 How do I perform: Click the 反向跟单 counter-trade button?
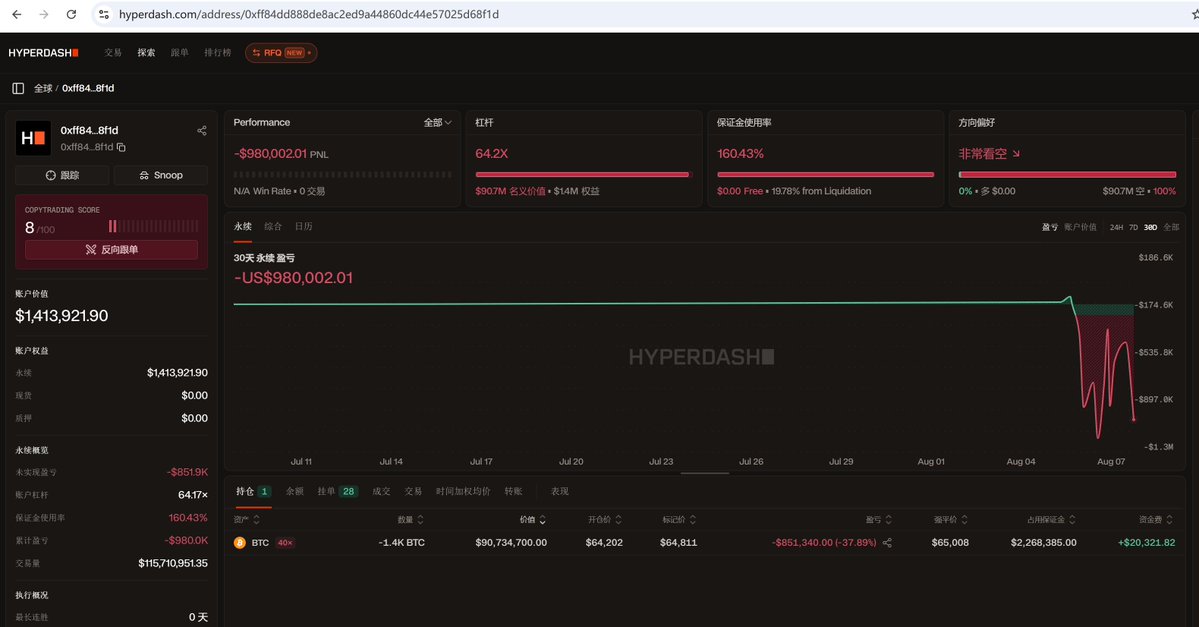point(112,249)
